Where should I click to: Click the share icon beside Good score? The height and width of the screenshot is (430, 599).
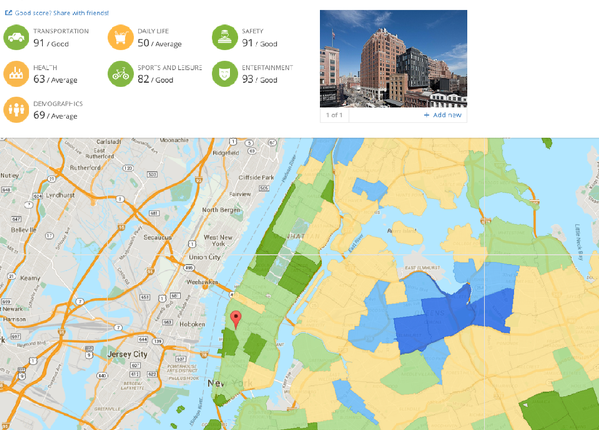point(8,13)
